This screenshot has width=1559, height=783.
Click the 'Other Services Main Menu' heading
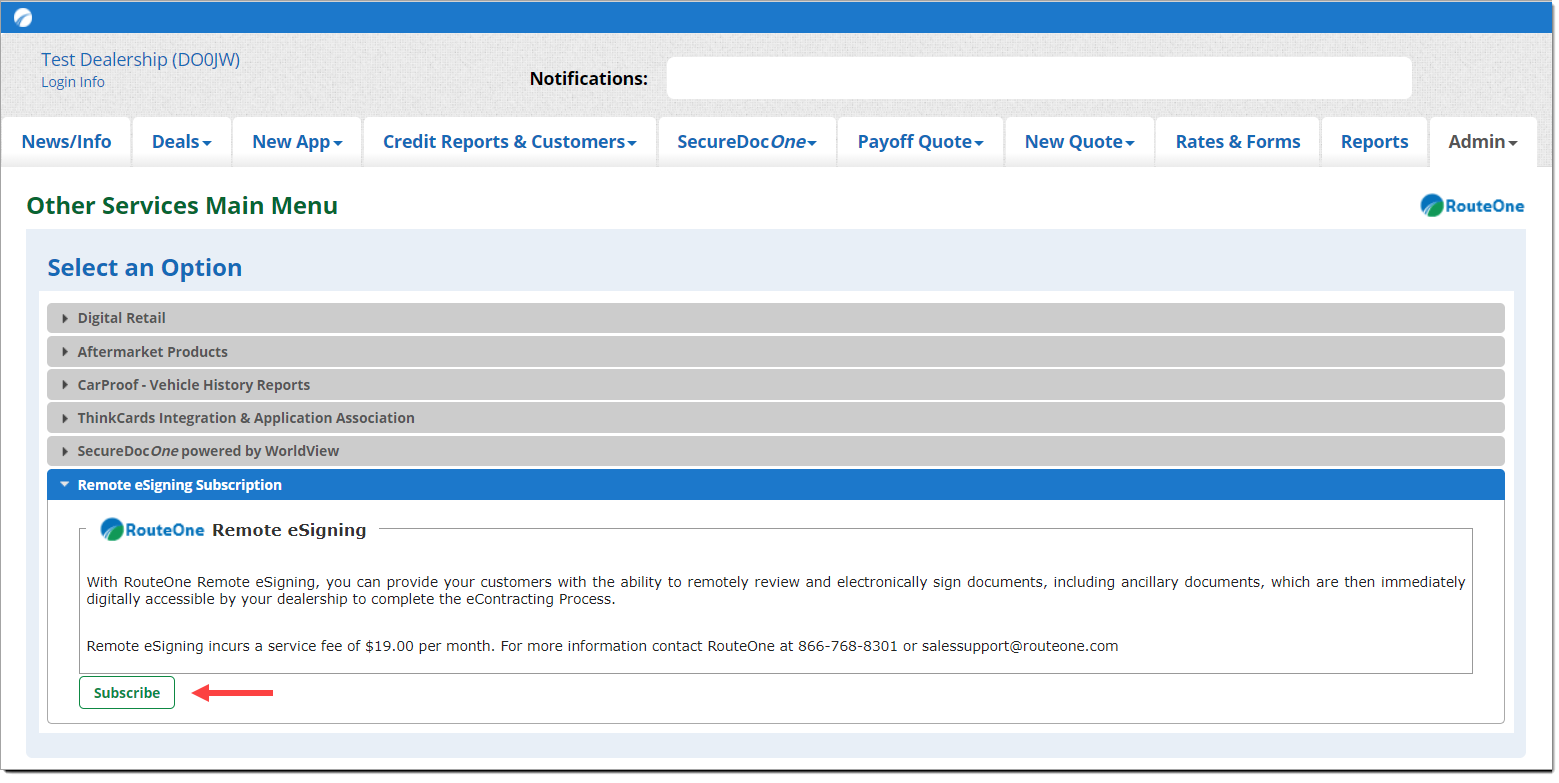[x=182, y=206]
